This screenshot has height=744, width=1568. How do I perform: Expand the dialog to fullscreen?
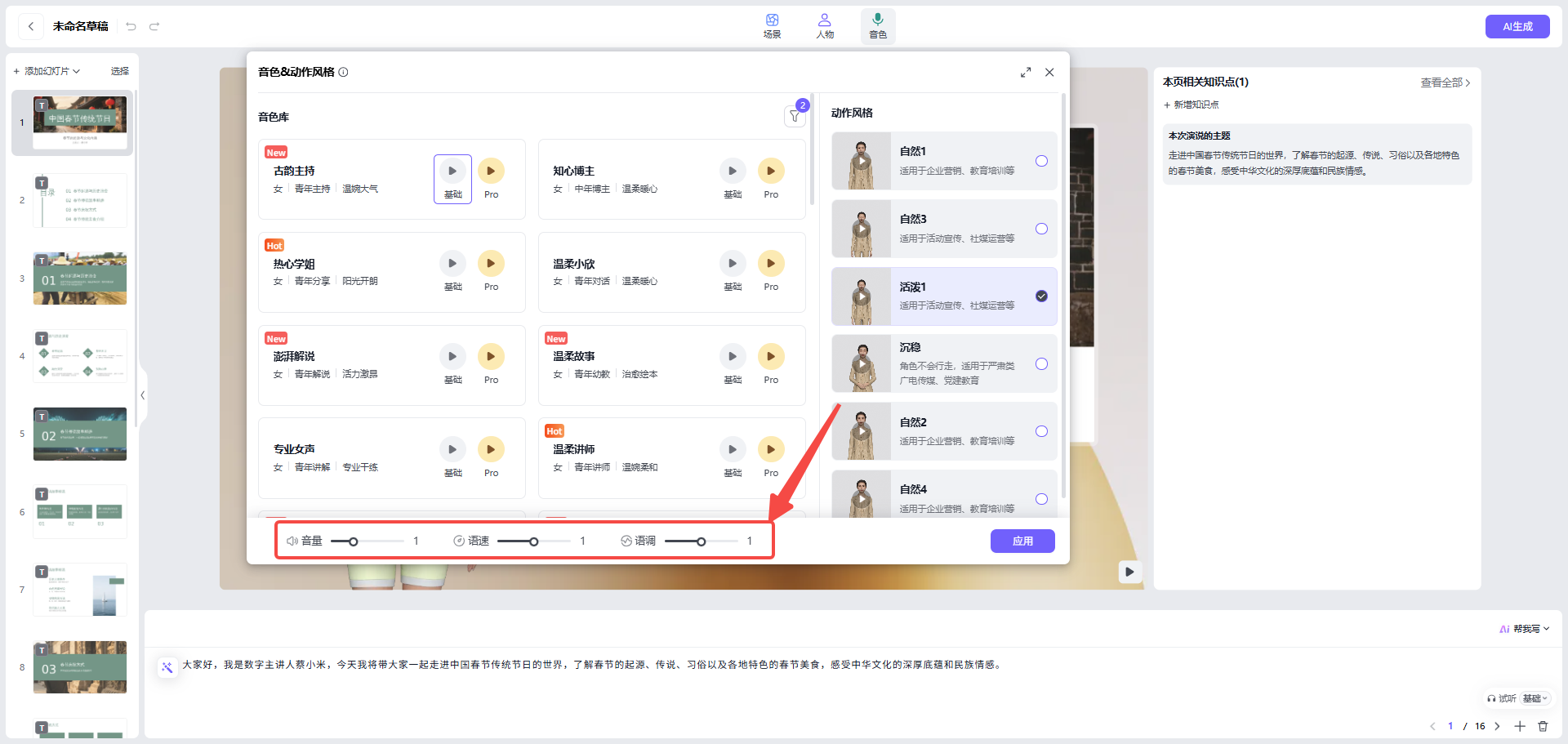pos(1026,72)
